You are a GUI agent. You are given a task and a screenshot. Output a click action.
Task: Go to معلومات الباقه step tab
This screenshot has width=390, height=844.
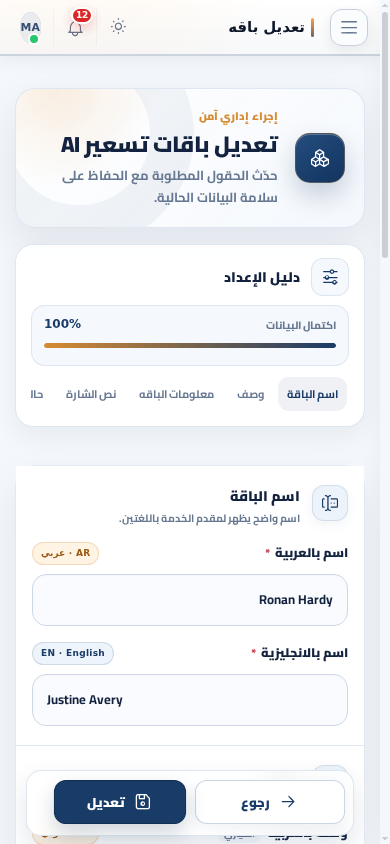click(176, 395)
